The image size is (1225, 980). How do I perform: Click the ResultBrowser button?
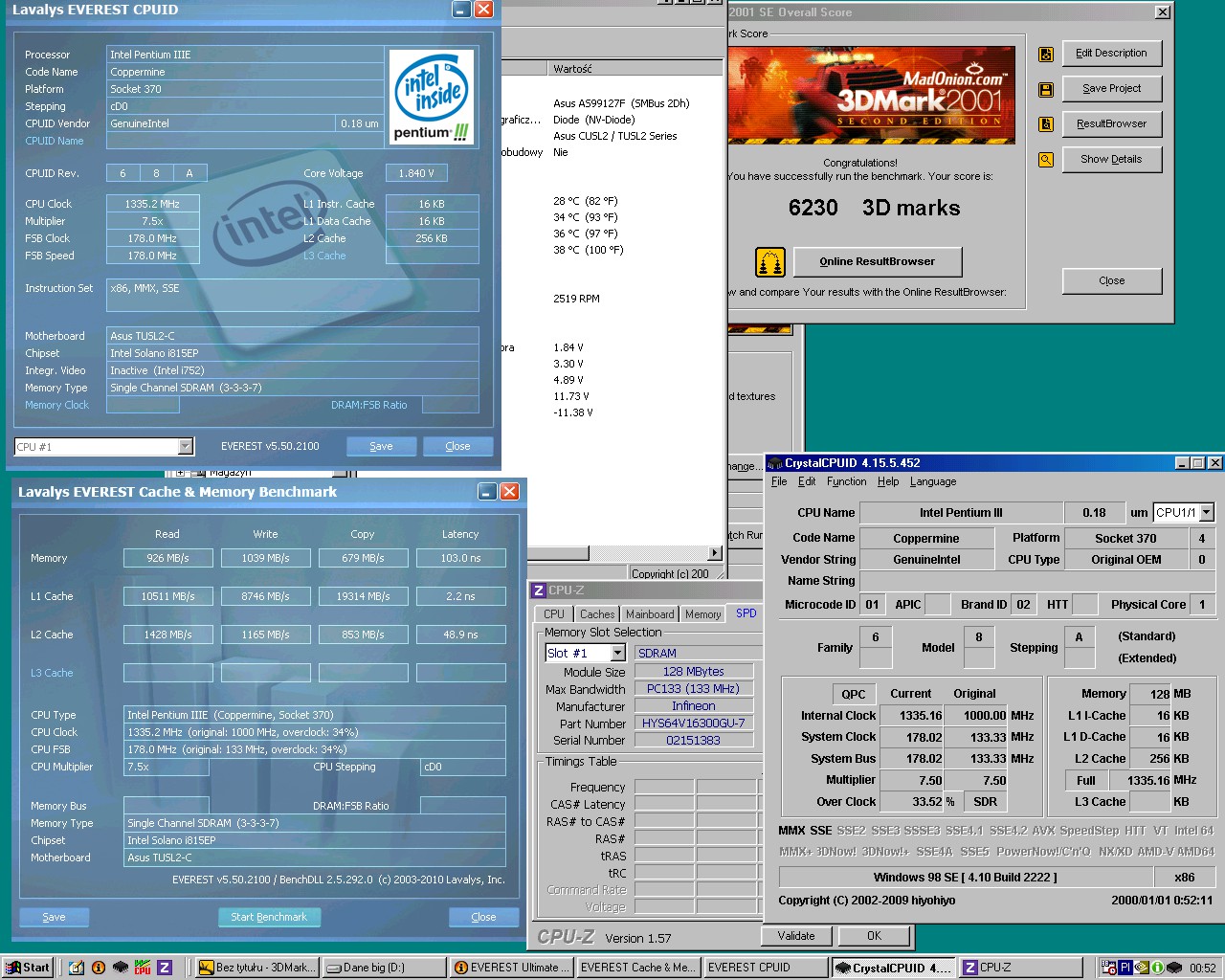coord(1111,124)
